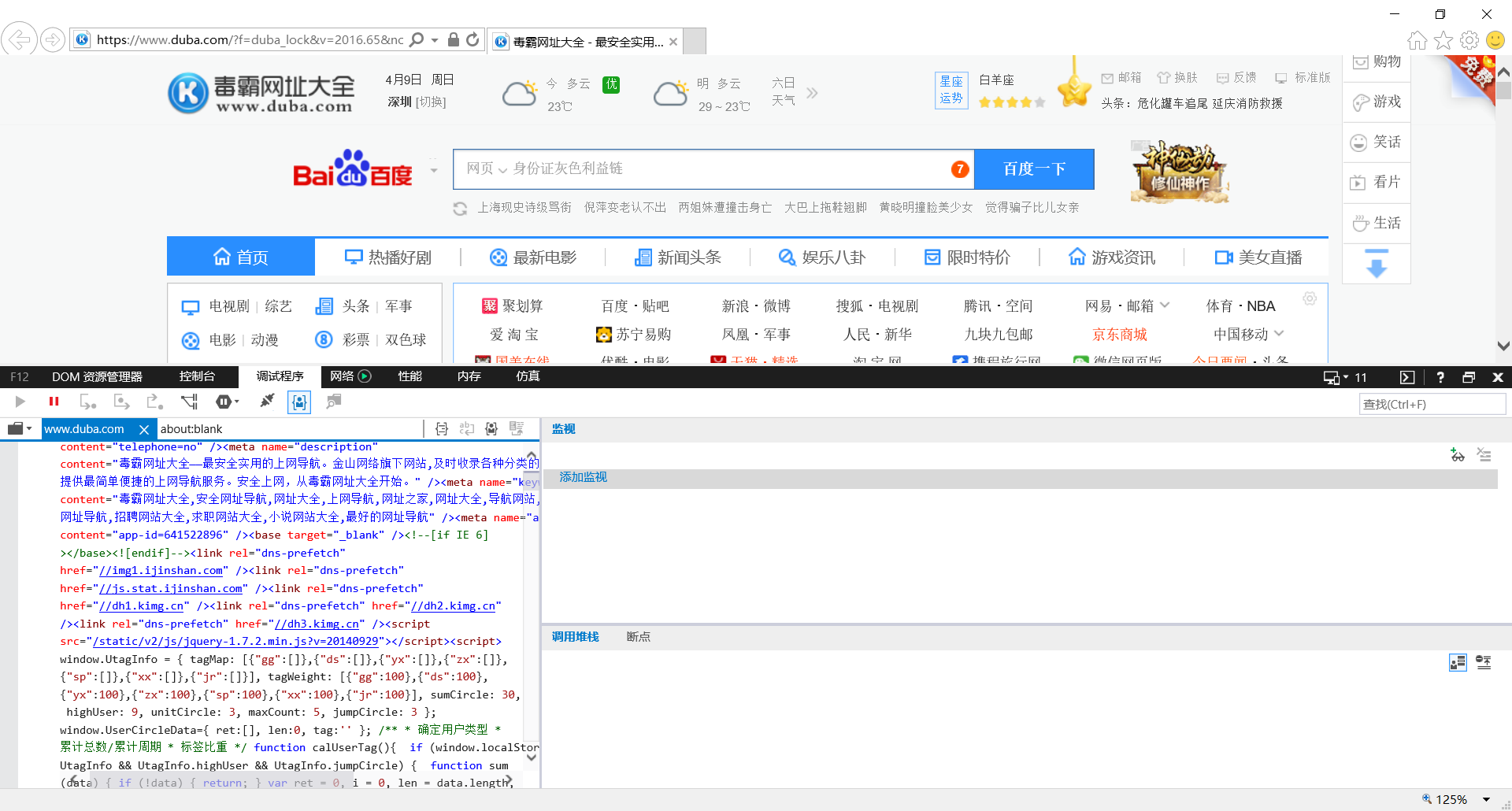Expand the 中国移动 dropdown chevron
The width and height of the screenshot is (1512, 811).
click(1279, 334)
